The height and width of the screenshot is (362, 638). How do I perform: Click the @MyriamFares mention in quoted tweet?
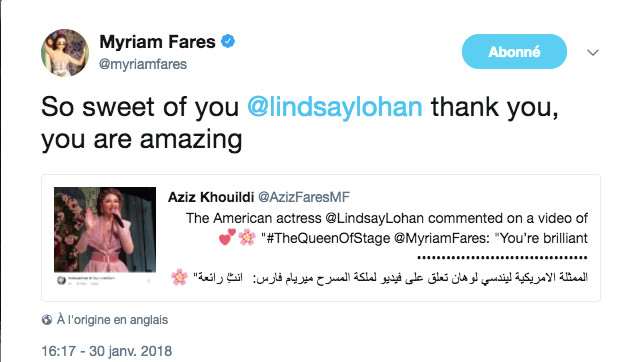tap(442, 238)
